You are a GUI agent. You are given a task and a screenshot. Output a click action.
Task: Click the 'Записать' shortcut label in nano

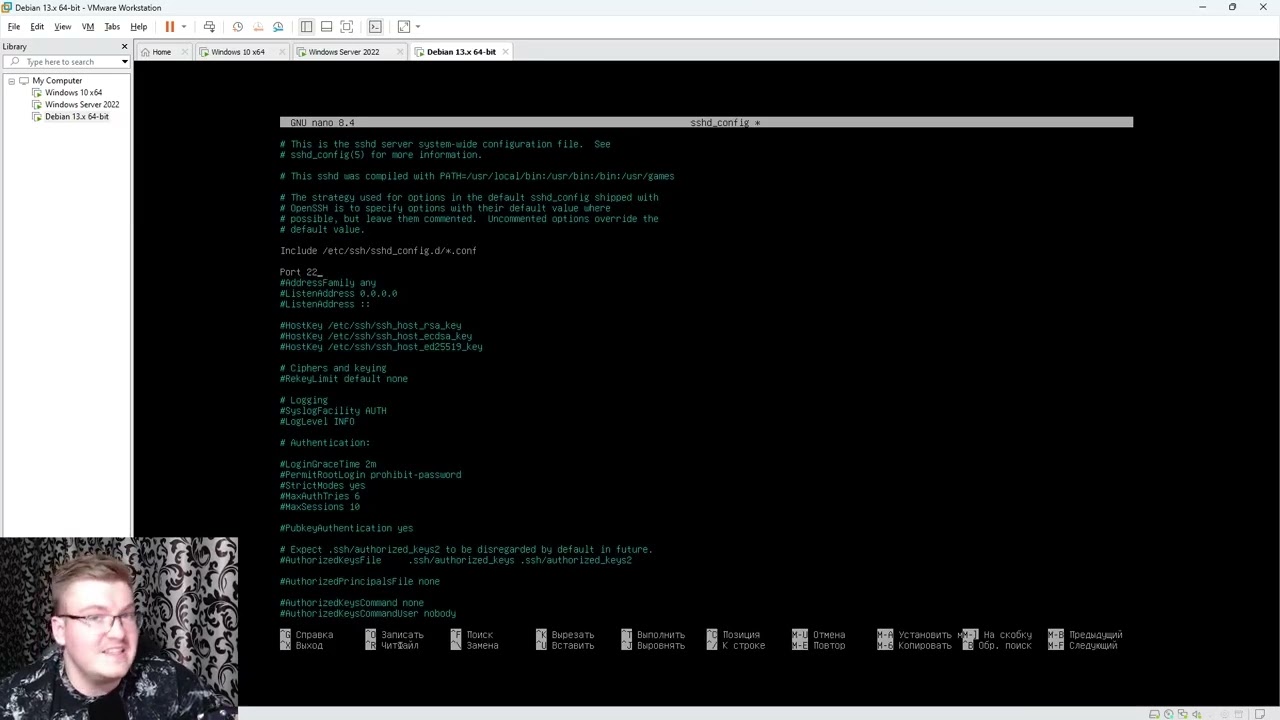402,635
